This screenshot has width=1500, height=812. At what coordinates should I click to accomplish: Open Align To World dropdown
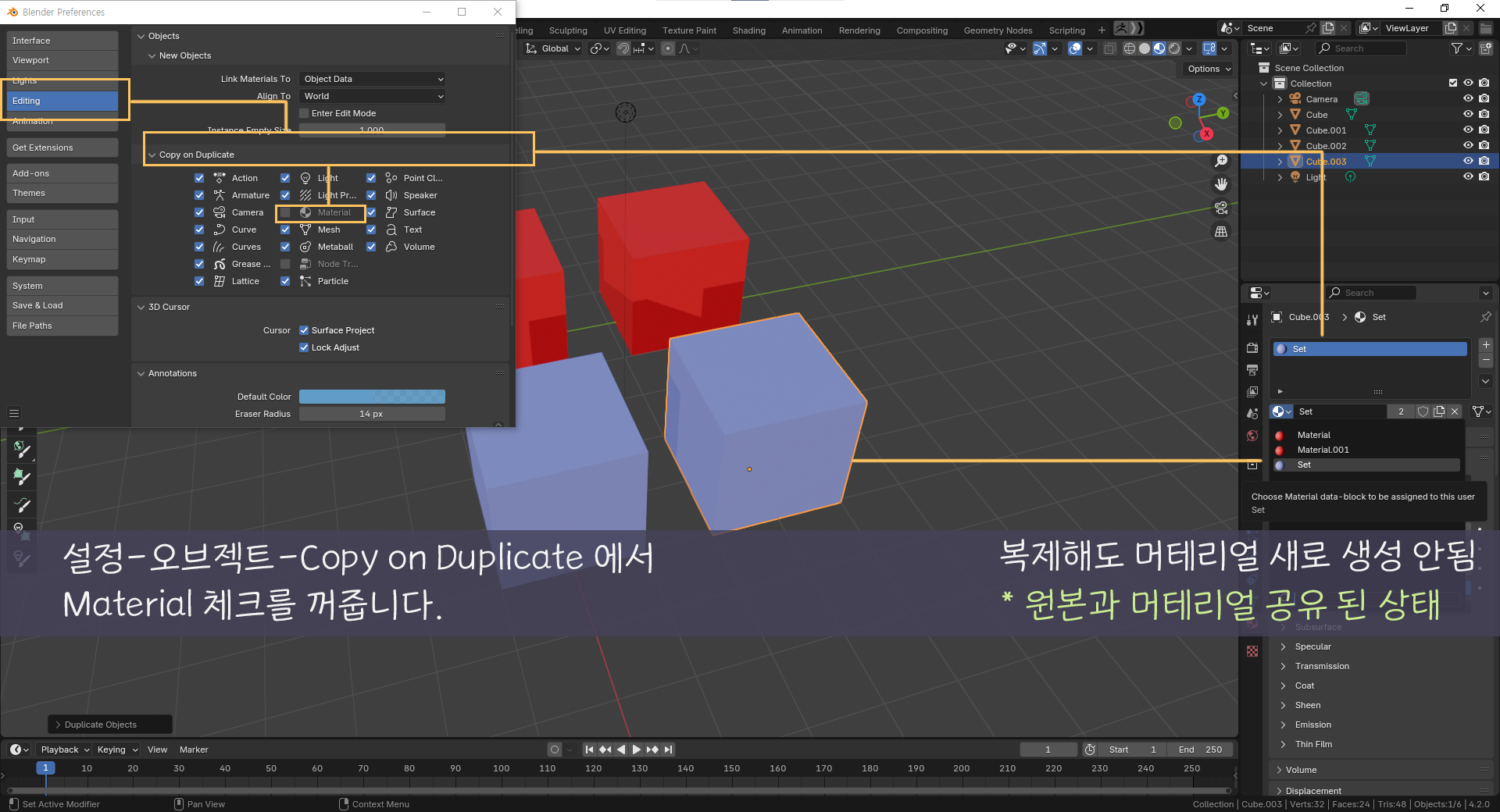click(373, 96)
